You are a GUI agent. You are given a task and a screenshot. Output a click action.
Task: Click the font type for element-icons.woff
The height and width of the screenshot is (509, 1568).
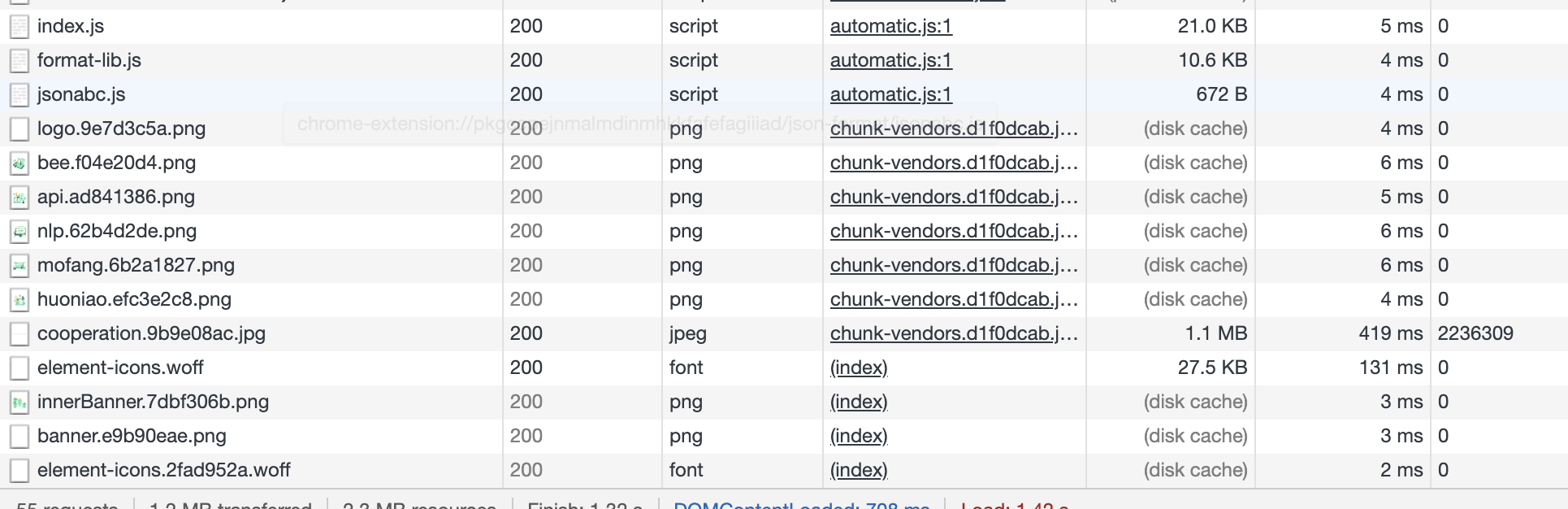coord(686,368)
